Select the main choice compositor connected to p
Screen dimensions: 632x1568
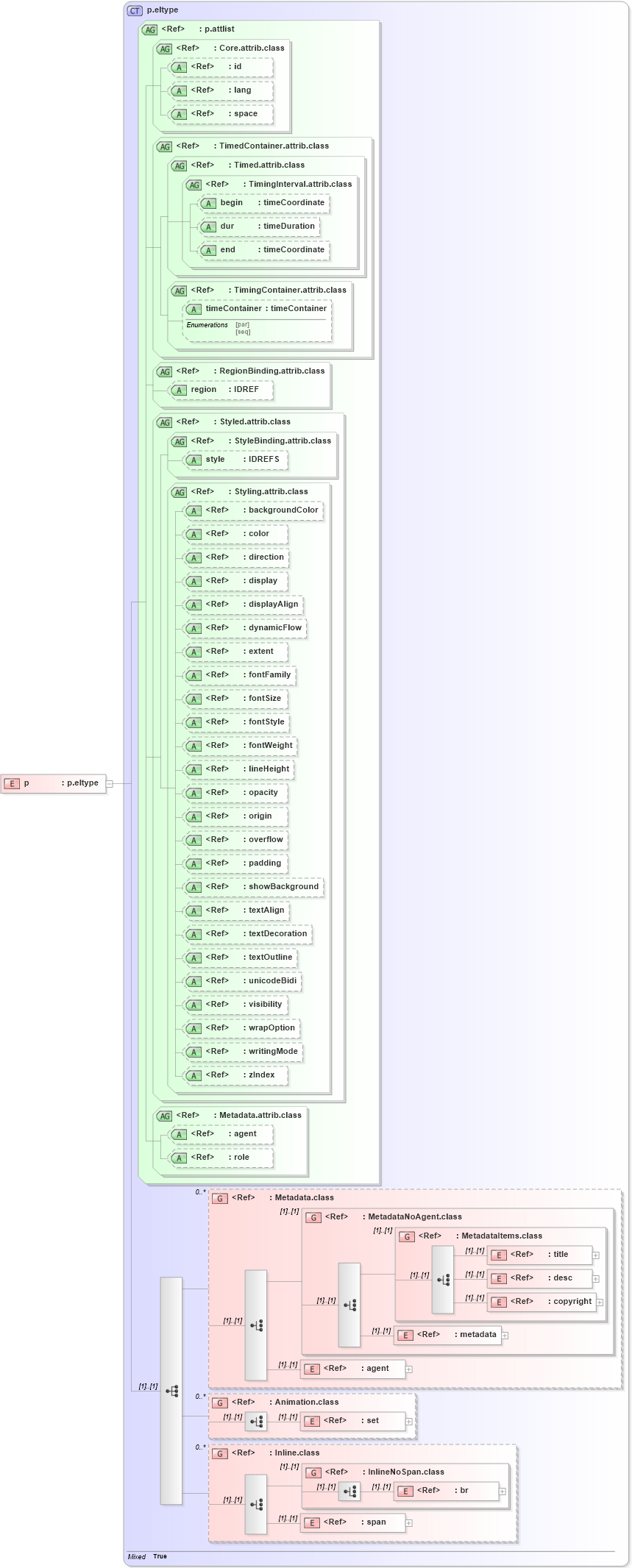pyautogui.click(x=171, y=1391)
